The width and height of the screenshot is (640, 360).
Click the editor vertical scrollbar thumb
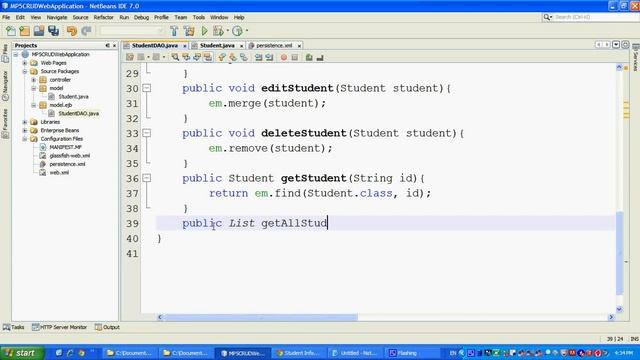point(620,253)
